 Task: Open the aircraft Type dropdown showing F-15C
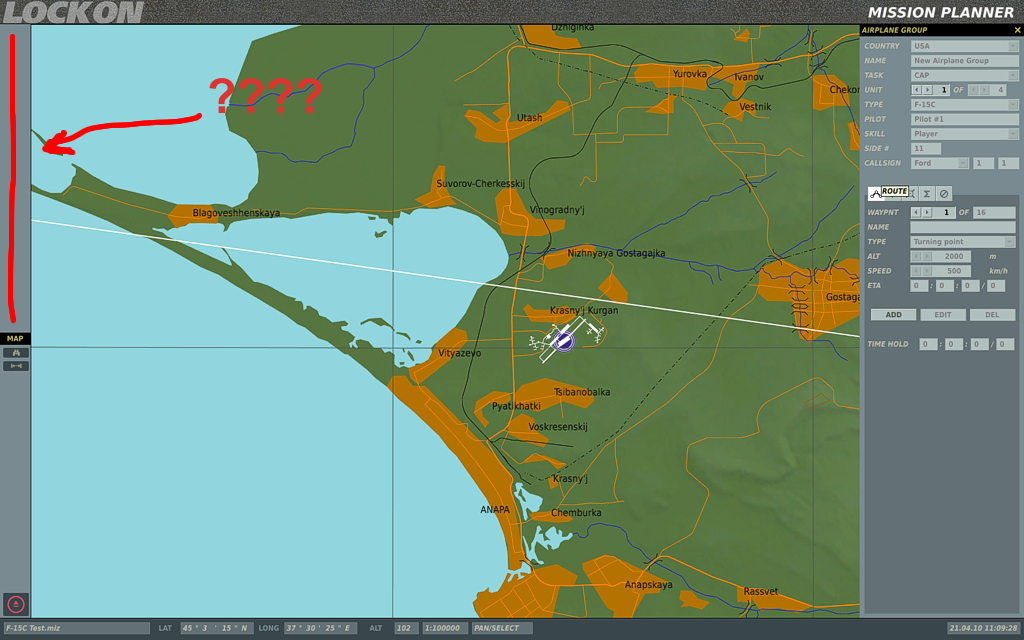point(965,104)
